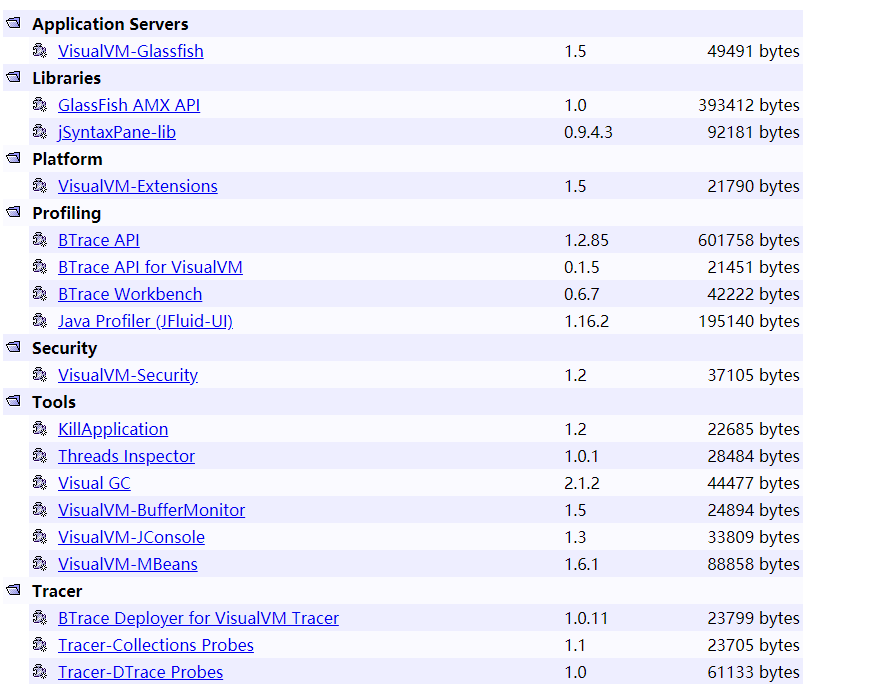Image resolution: width=891 pixels, height=684 pixels.
Task: Click the plugin icon beside Tracer-DTrace Probes
Action: pyautogui.click(x=40, y=672)
